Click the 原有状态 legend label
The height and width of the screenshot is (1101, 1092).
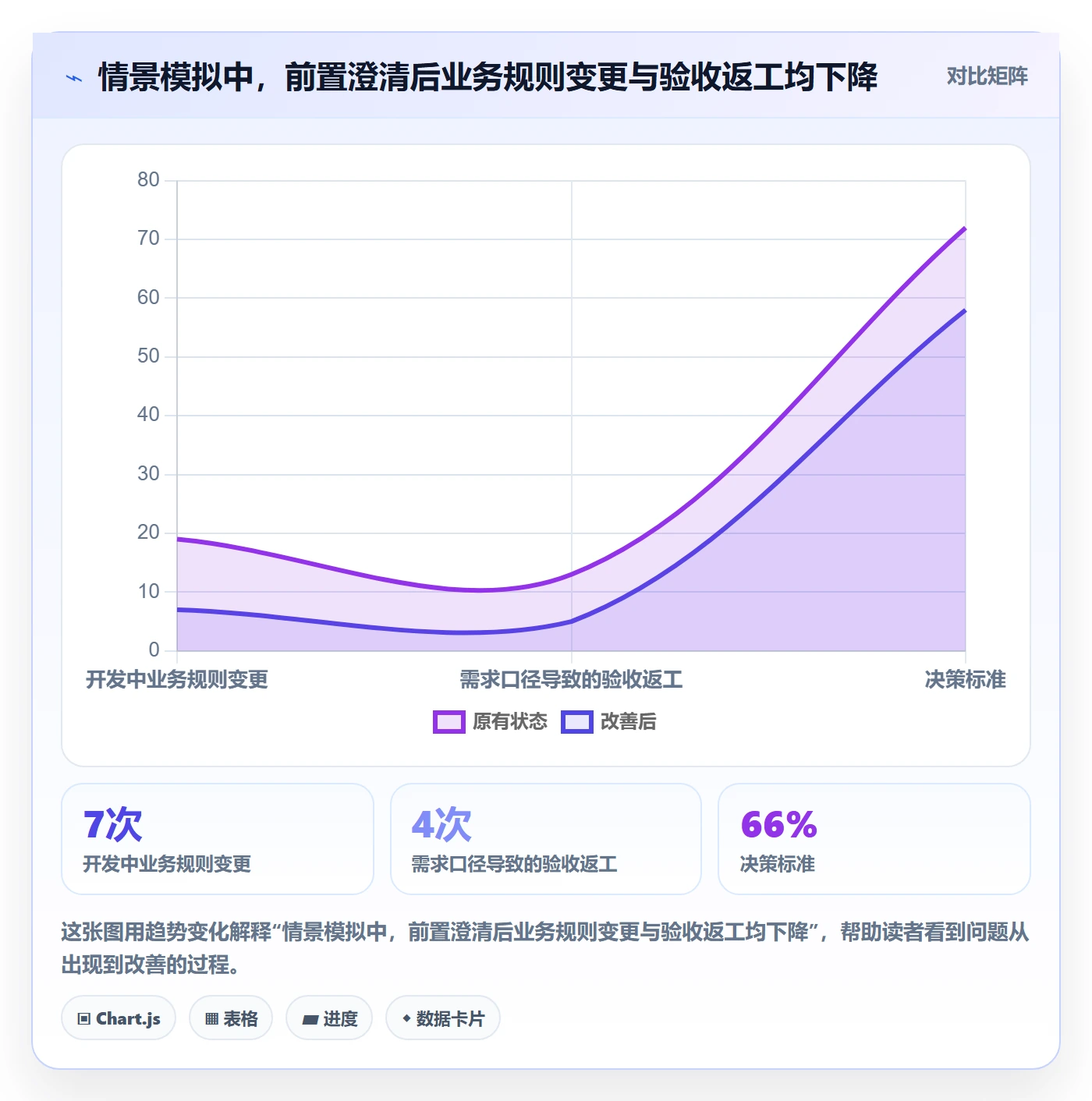[x=510, y=722]
